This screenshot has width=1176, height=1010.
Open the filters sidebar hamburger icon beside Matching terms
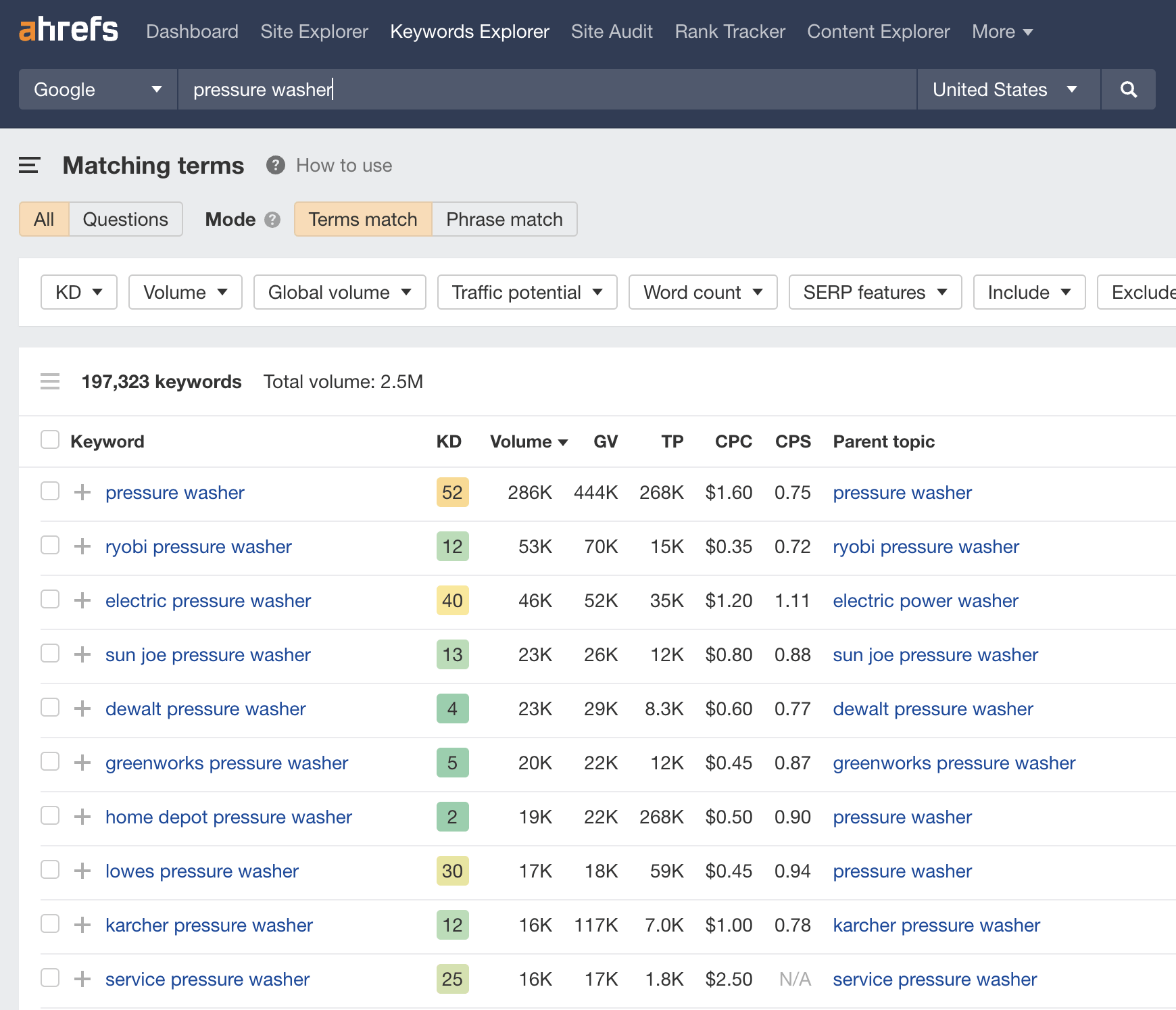click(x=29, y=165)
